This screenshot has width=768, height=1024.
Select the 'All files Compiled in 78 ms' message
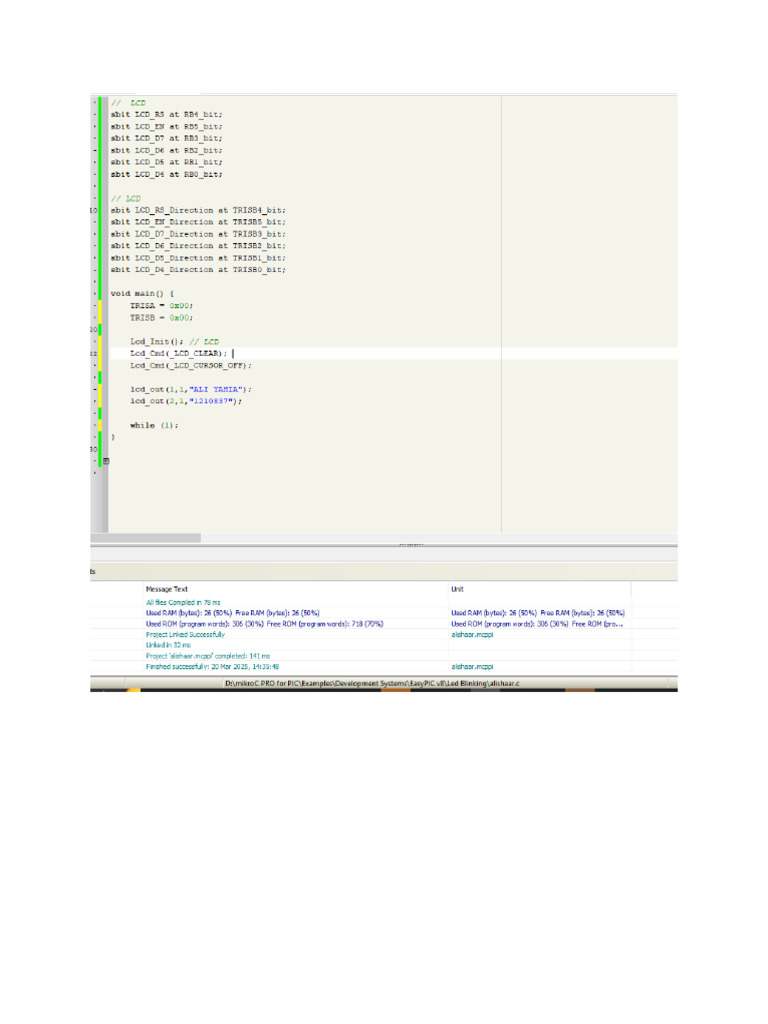184,603
